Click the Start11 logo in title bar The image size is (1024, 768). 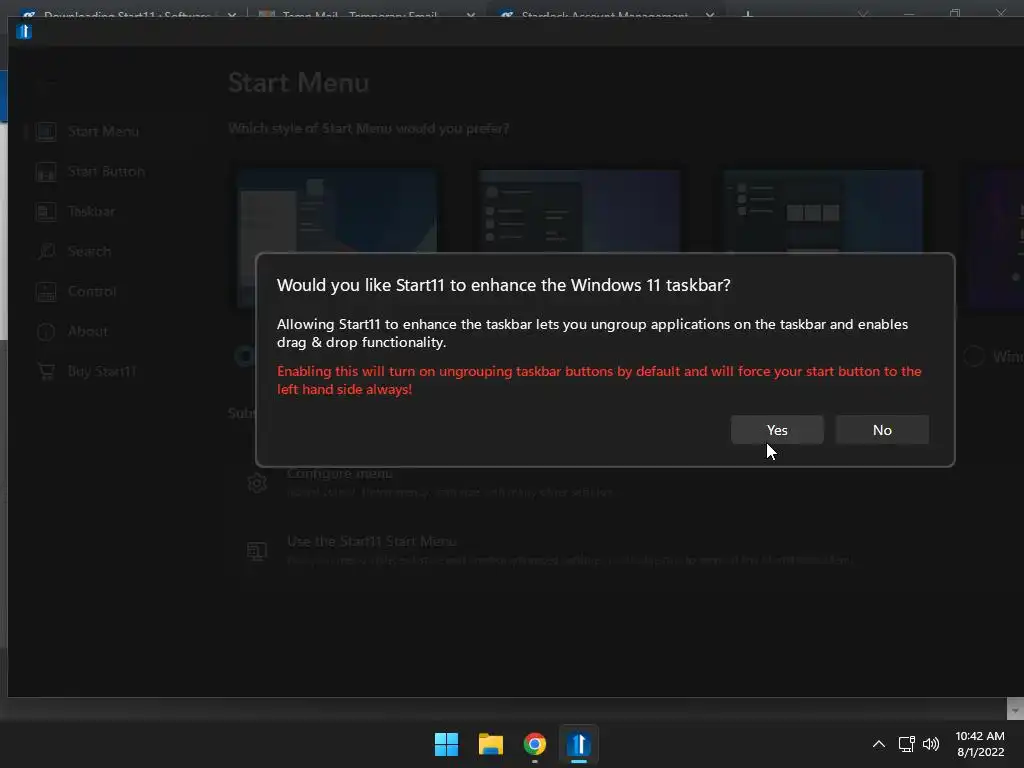click(x=24, y=31)
